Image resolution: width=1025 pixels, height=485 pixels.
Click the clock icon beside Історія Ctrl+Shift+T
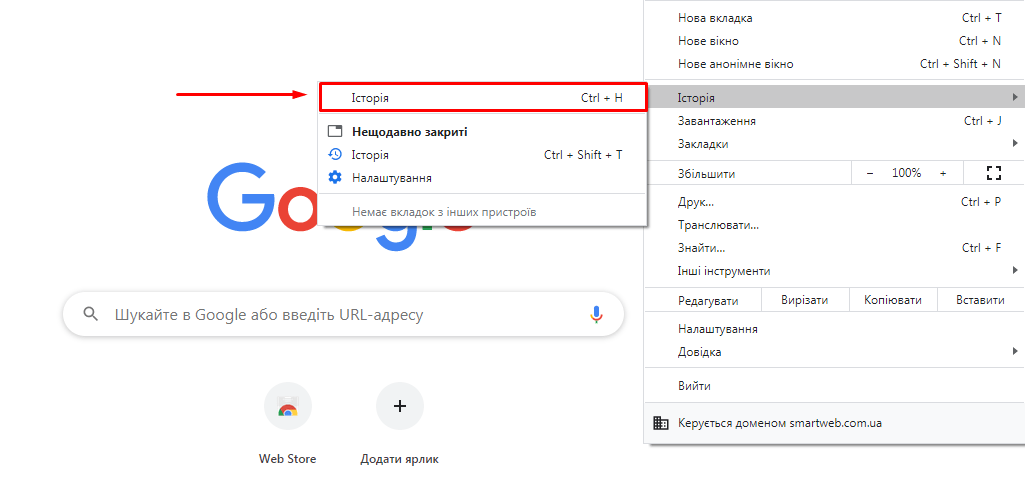click(335, 155)
